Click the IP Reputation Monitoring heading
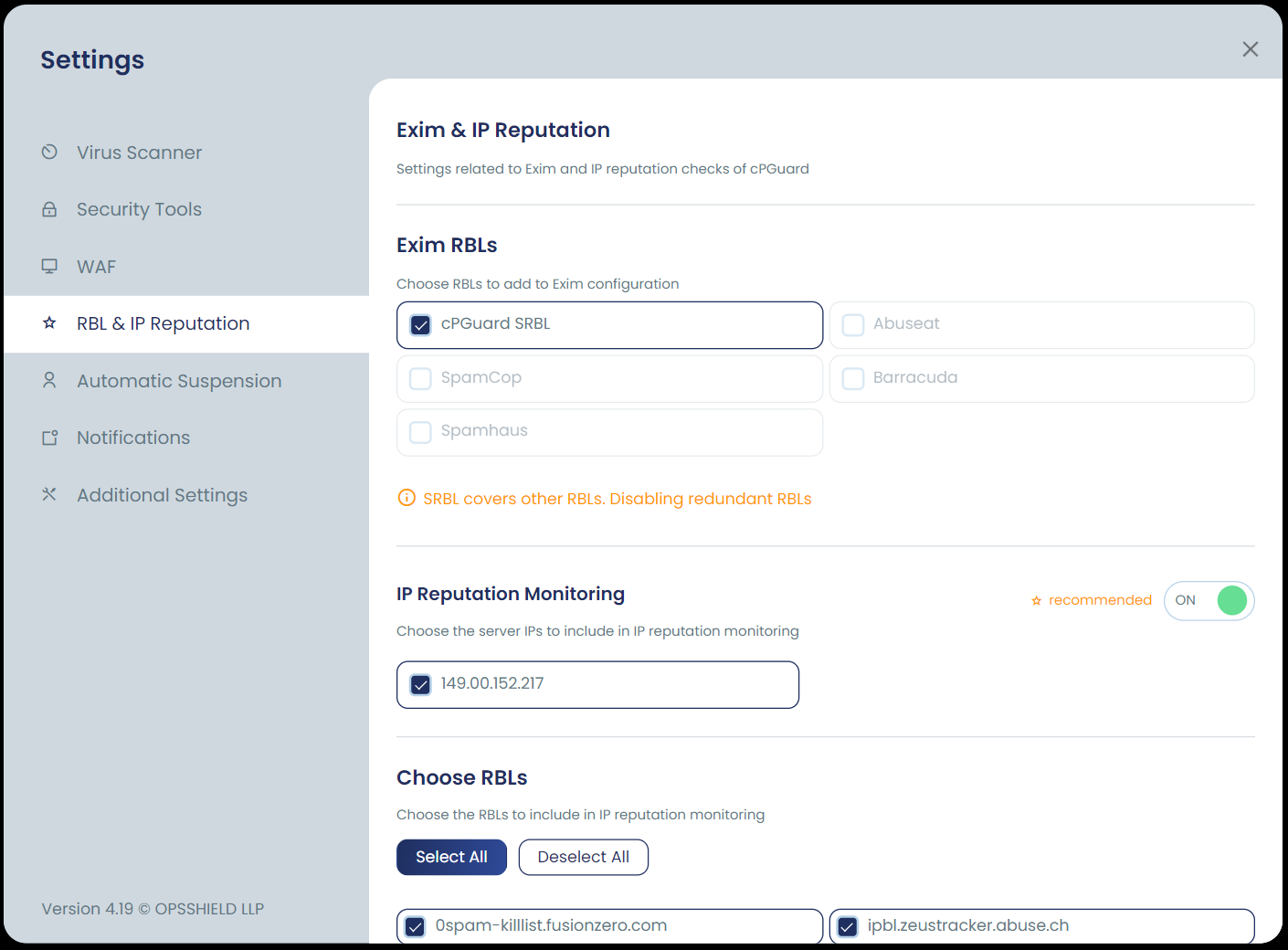This screenshot has width=1288, height=950. pos(511,594)
